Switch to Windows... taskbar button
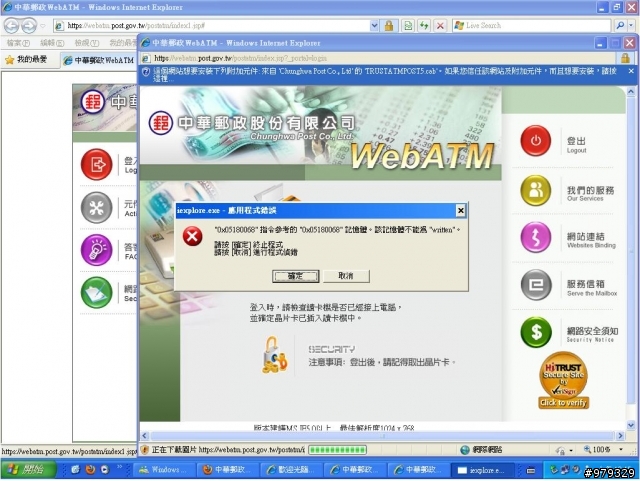Screen dimensions: 640x481 point(164,470)
